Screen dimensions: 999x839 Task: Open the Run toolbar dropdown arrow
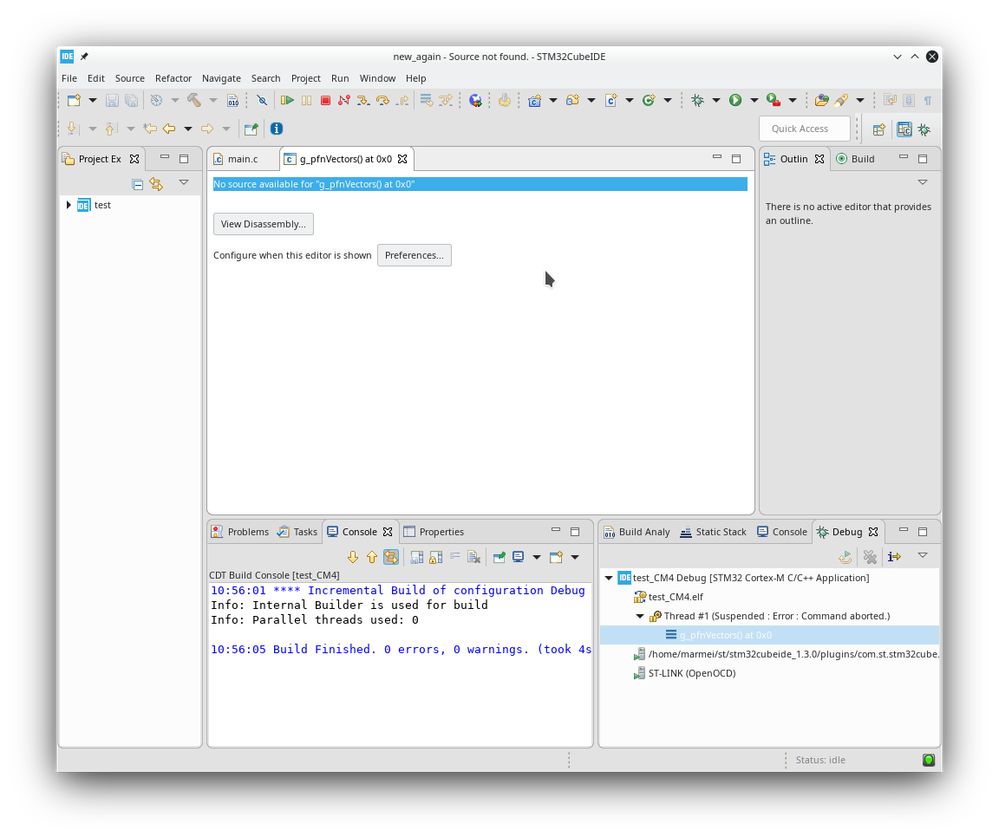tap(754, 100)
